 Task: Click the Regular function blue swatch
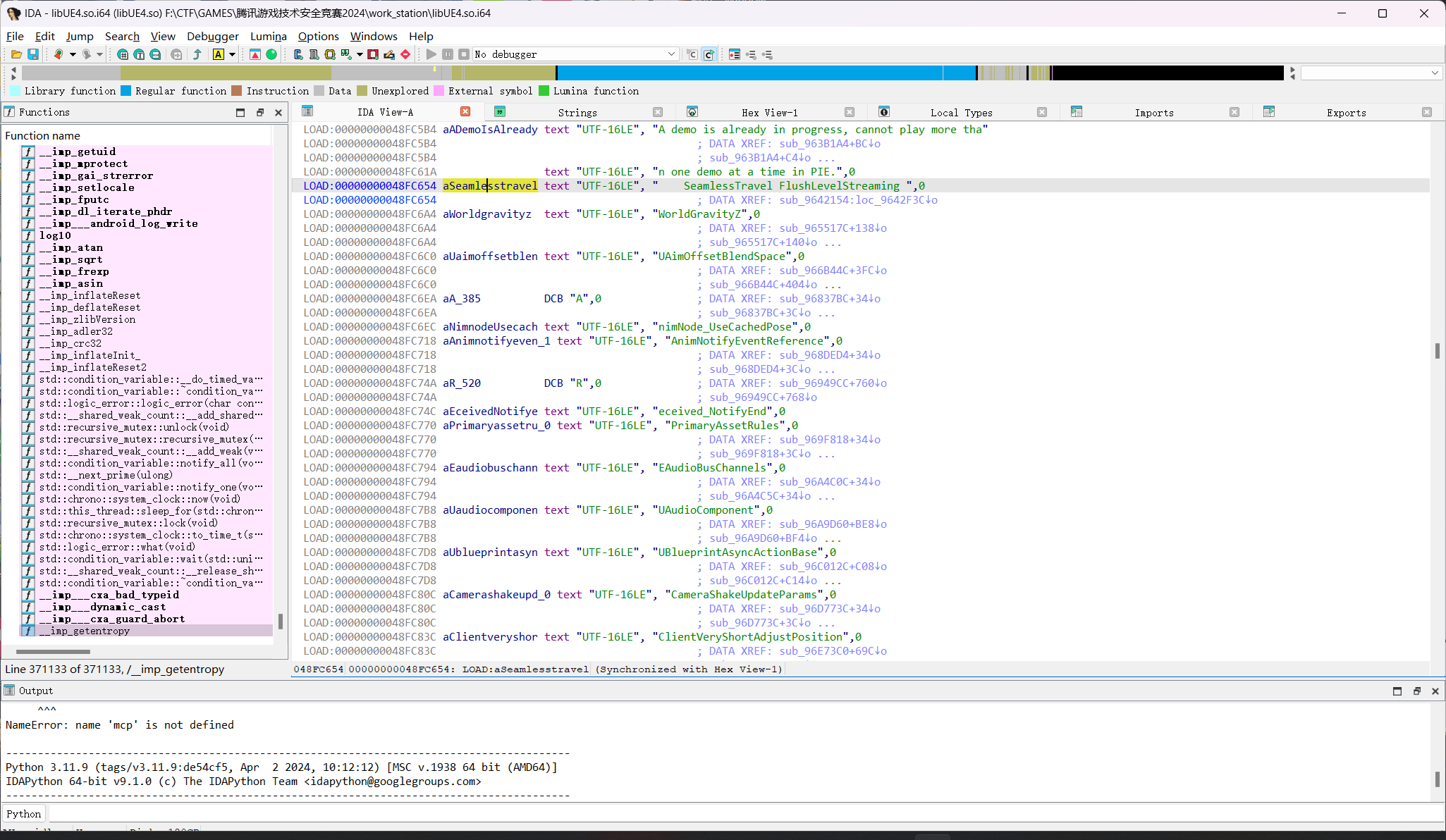126,90
